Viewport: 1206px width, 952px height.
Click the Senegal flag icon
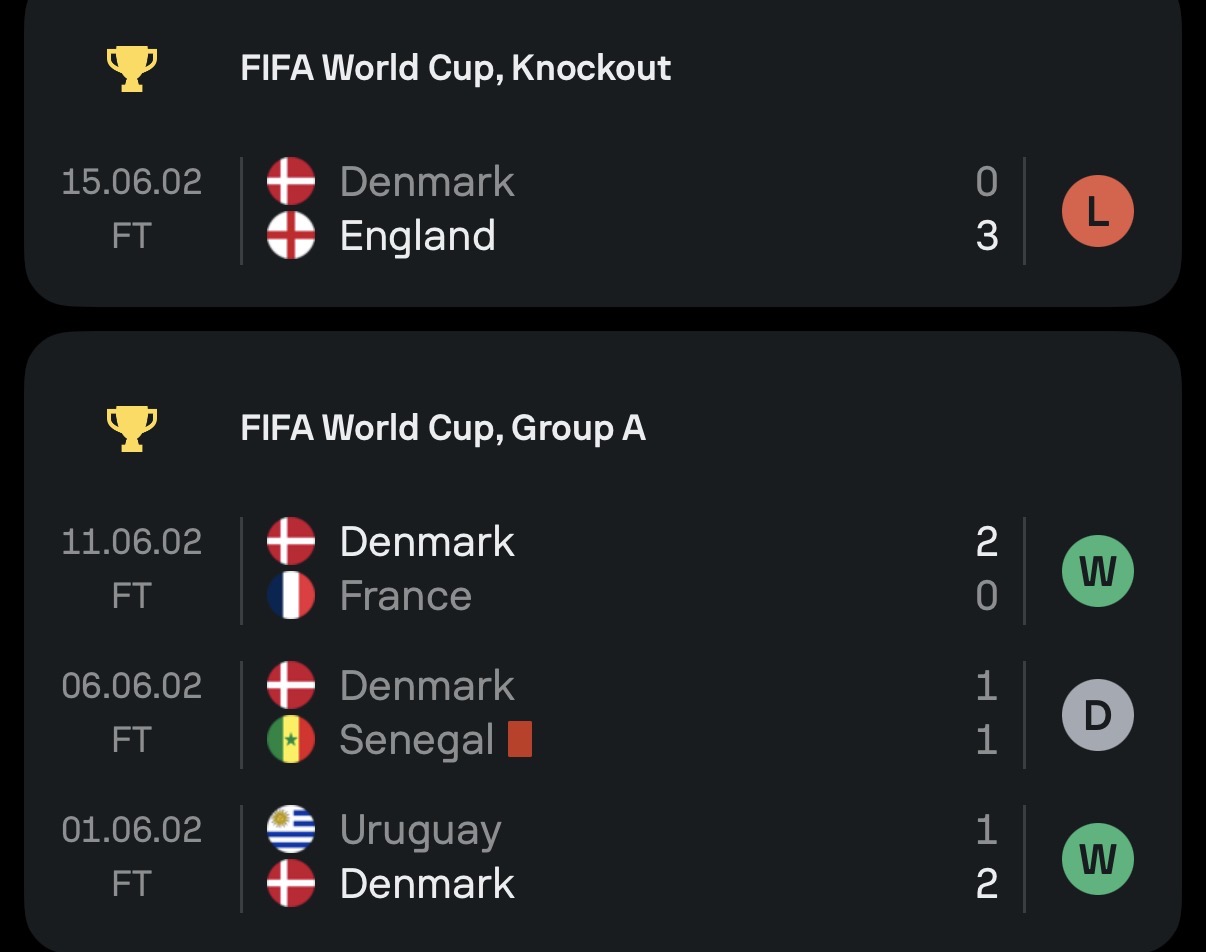pos(291,740)
